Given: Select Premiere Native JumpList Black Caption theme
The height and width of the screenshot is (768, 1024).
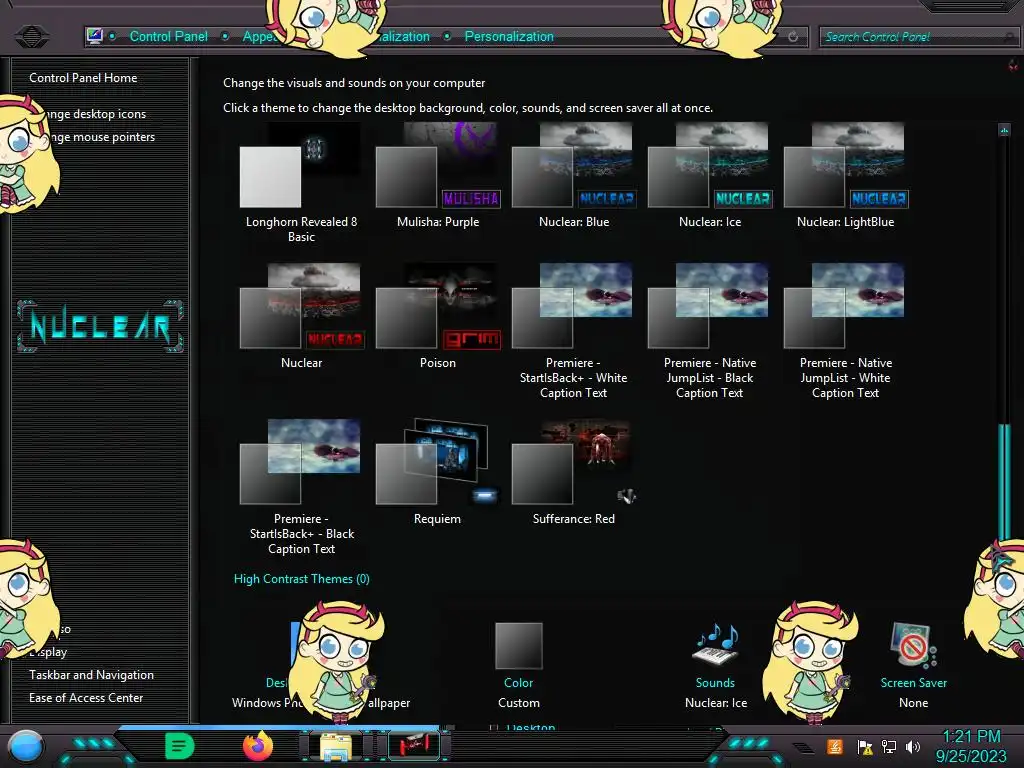Looking at the screenshot, I should [x=710, y=331].
